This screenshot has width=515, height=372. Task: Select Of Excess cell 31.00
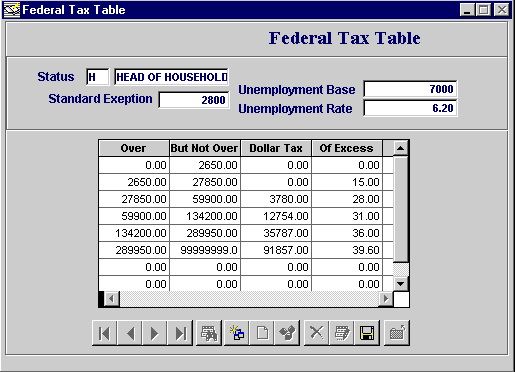coord(347,216)
